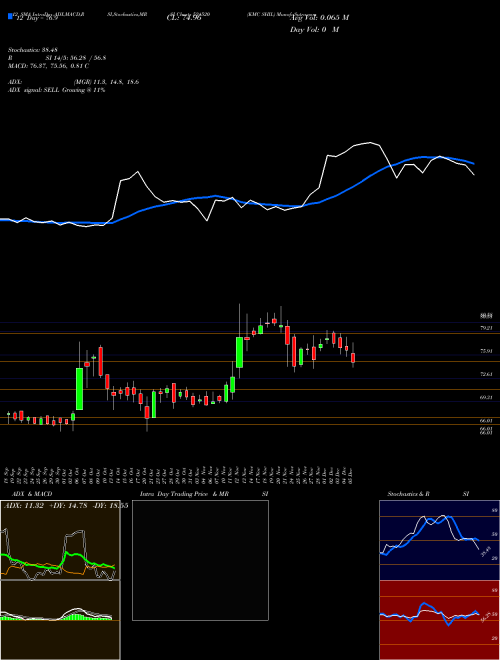Click the ADX (MGR) 11.3, 14.8, 18.6 readout

[76, 82]
